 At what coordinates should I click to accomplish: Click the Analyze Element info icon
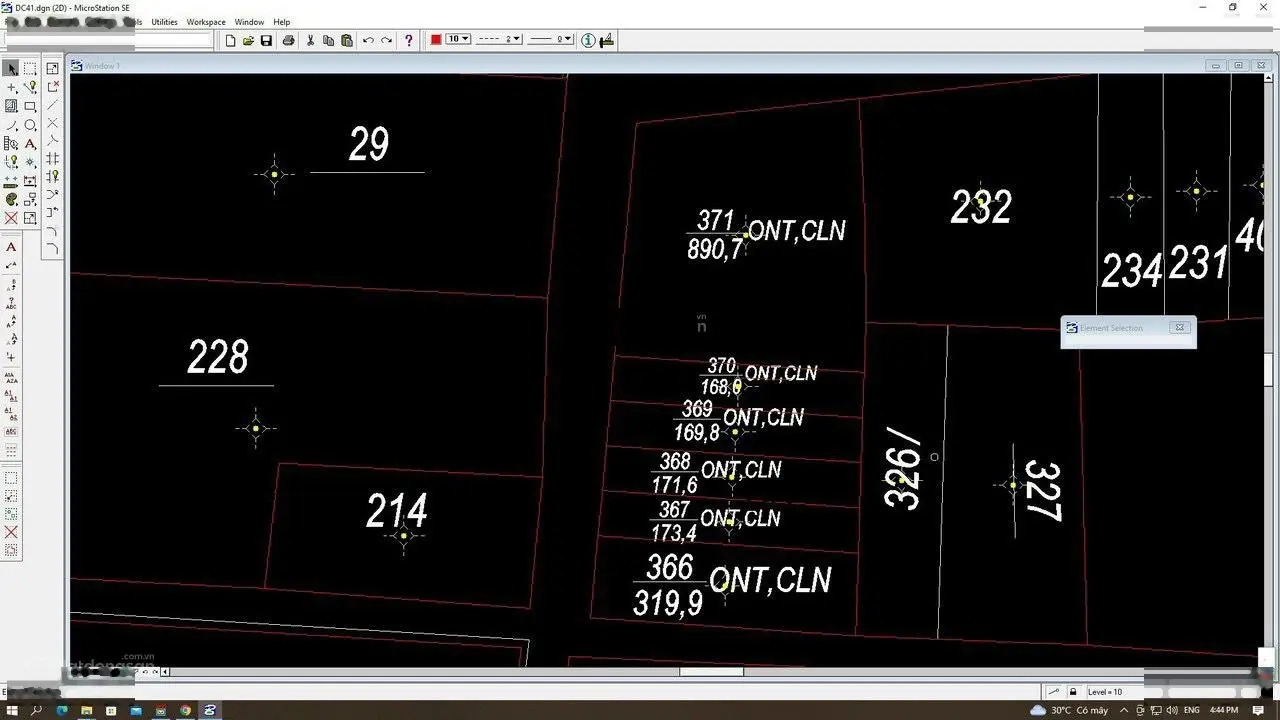pyautogui.click(x=588, y=40)
